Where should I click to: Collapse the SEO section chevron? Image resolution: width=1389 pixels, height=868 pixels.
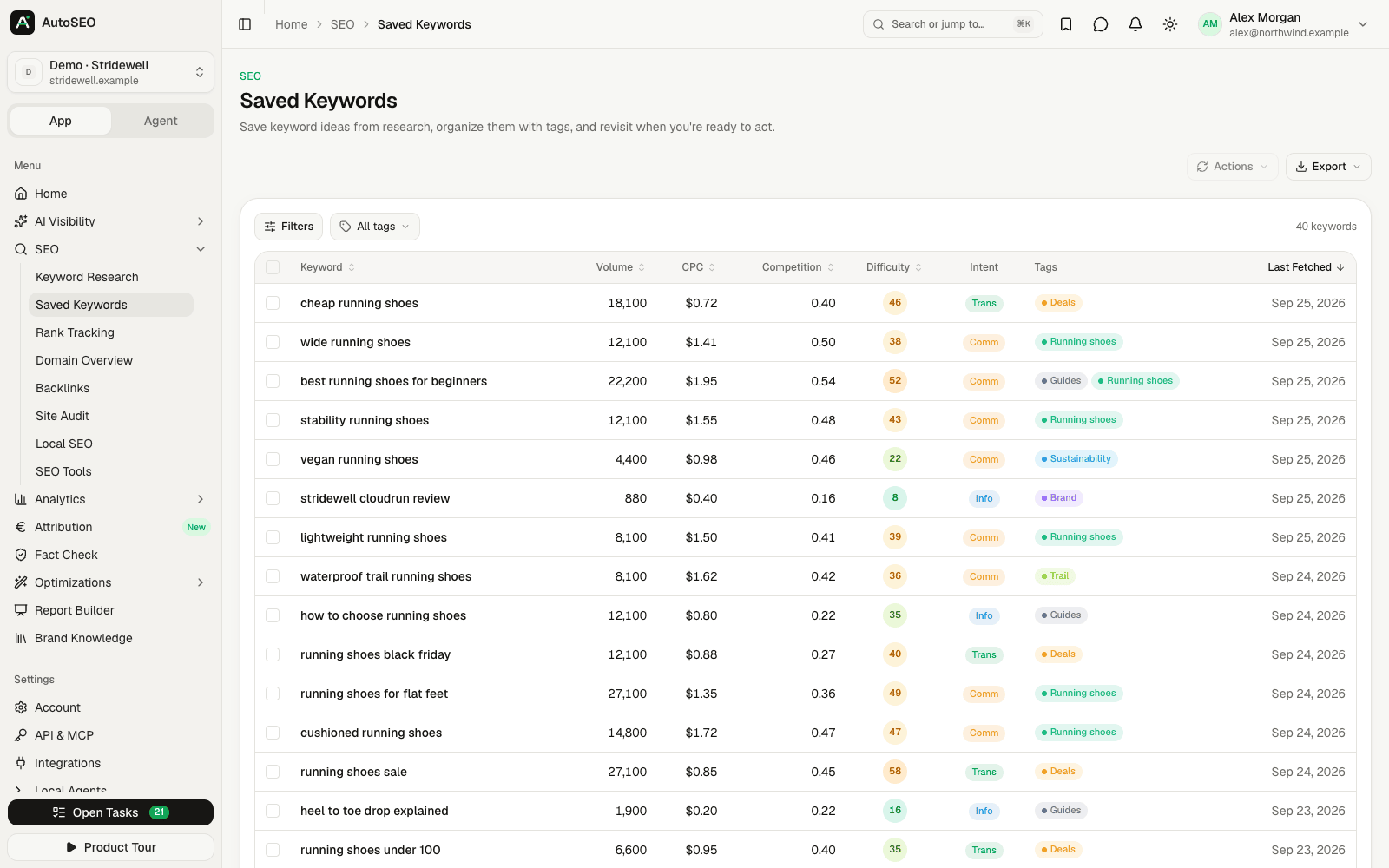pos(201,249)
